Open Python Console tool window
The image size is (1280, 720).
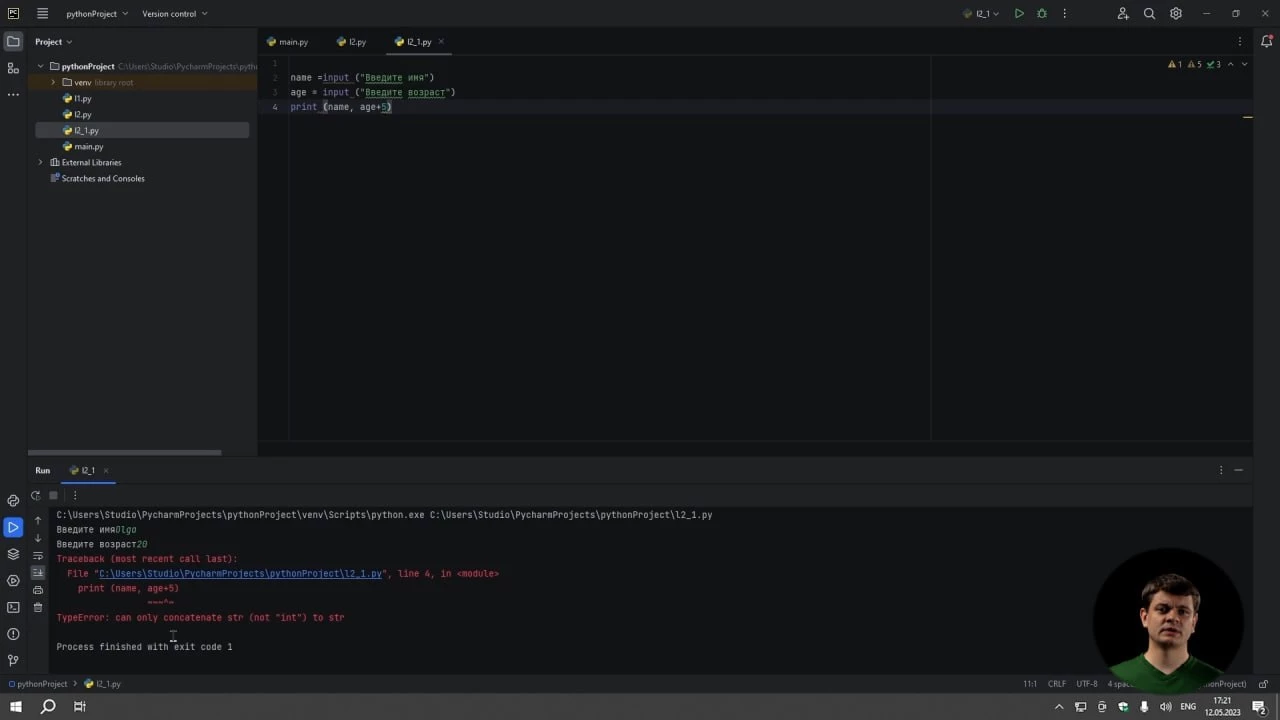pos(13,500)
